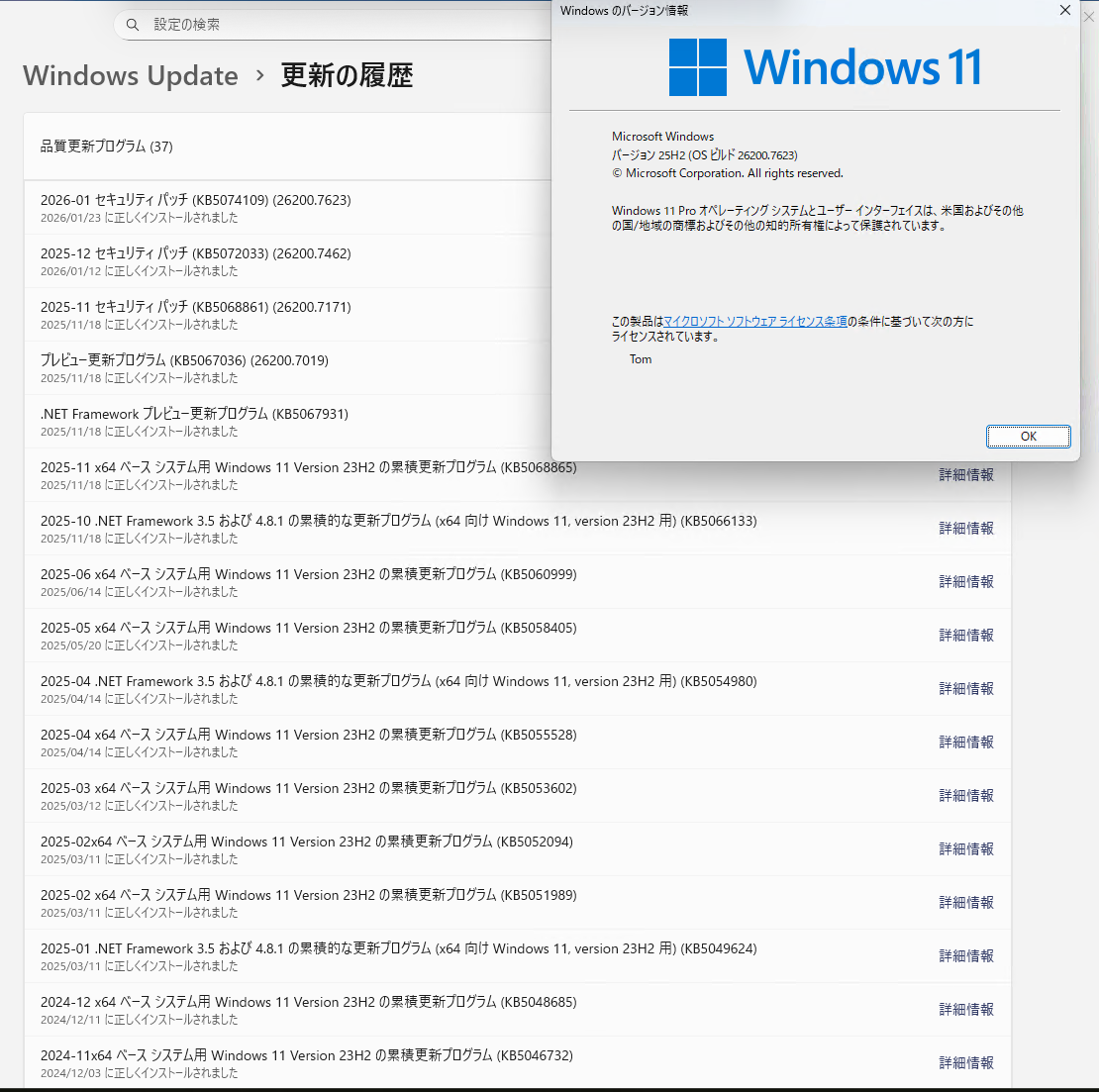Viewport: 1099px width, 1092px height.
Task: Select the .NET Framework プレビュー更新プログラム (KB5067931) entry
Action: pyautogui.click(x=287, y=421)
